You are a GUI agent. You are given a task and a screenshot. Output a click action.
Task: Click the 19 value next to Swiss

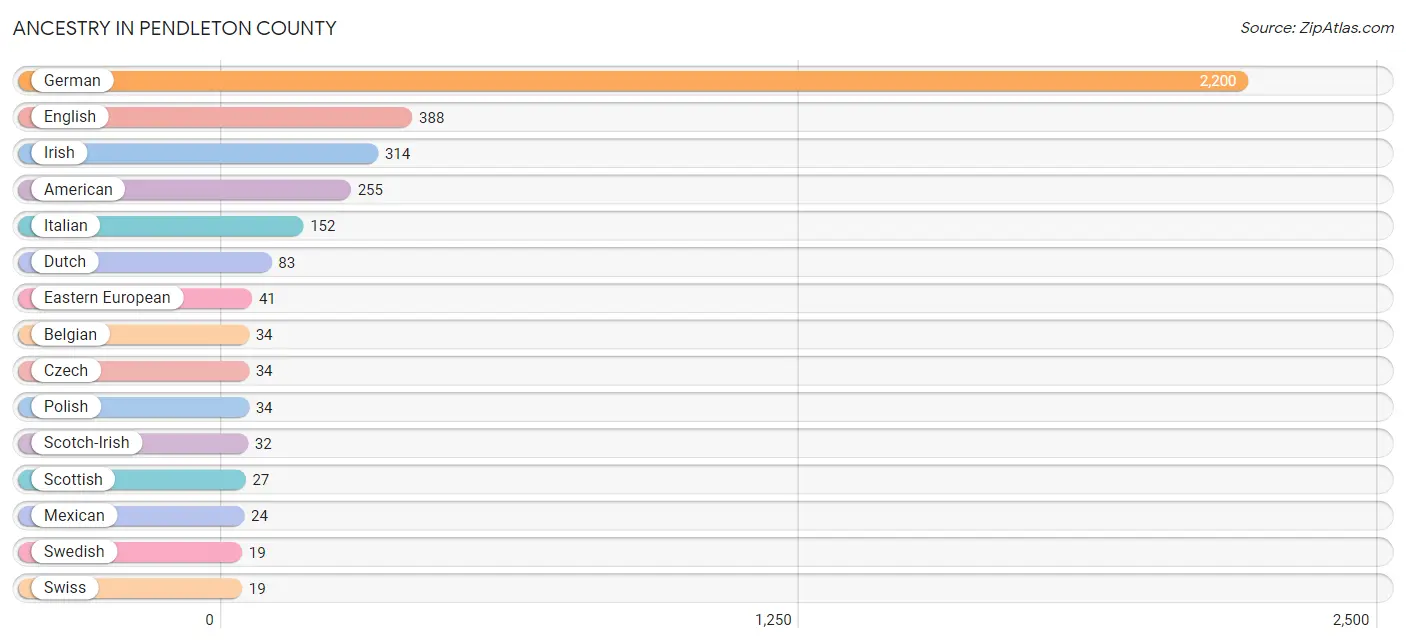tap(257, 589)
